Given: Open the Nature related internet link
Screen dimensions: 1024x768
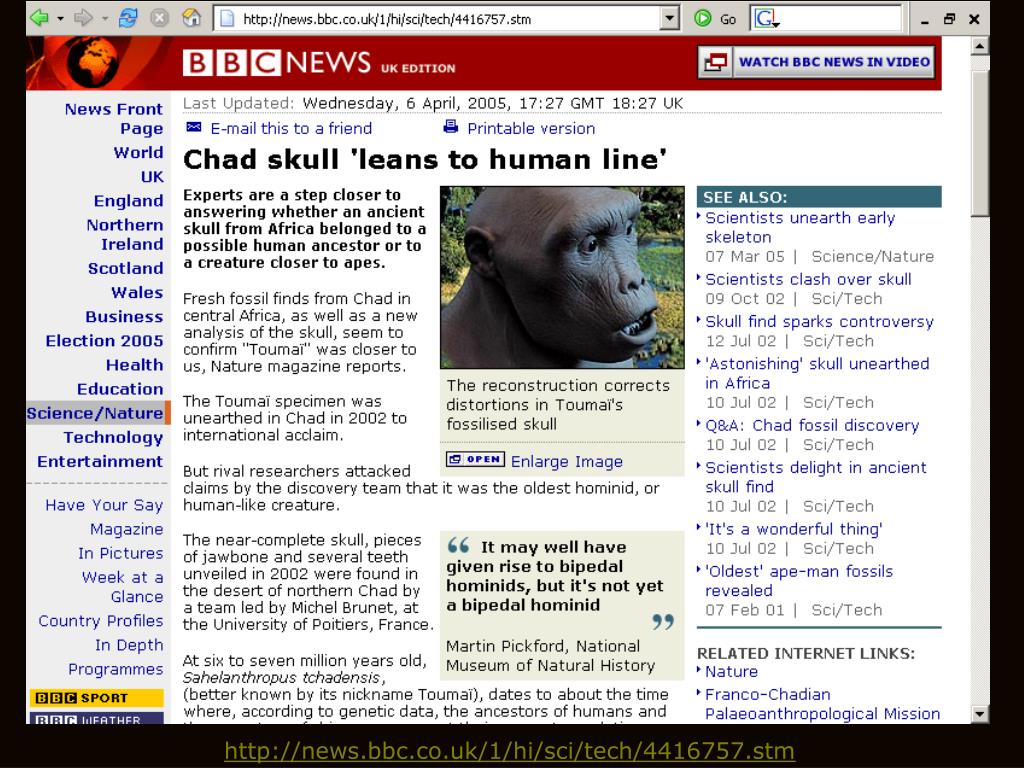Looking at the screenshot, I should 731,672.
